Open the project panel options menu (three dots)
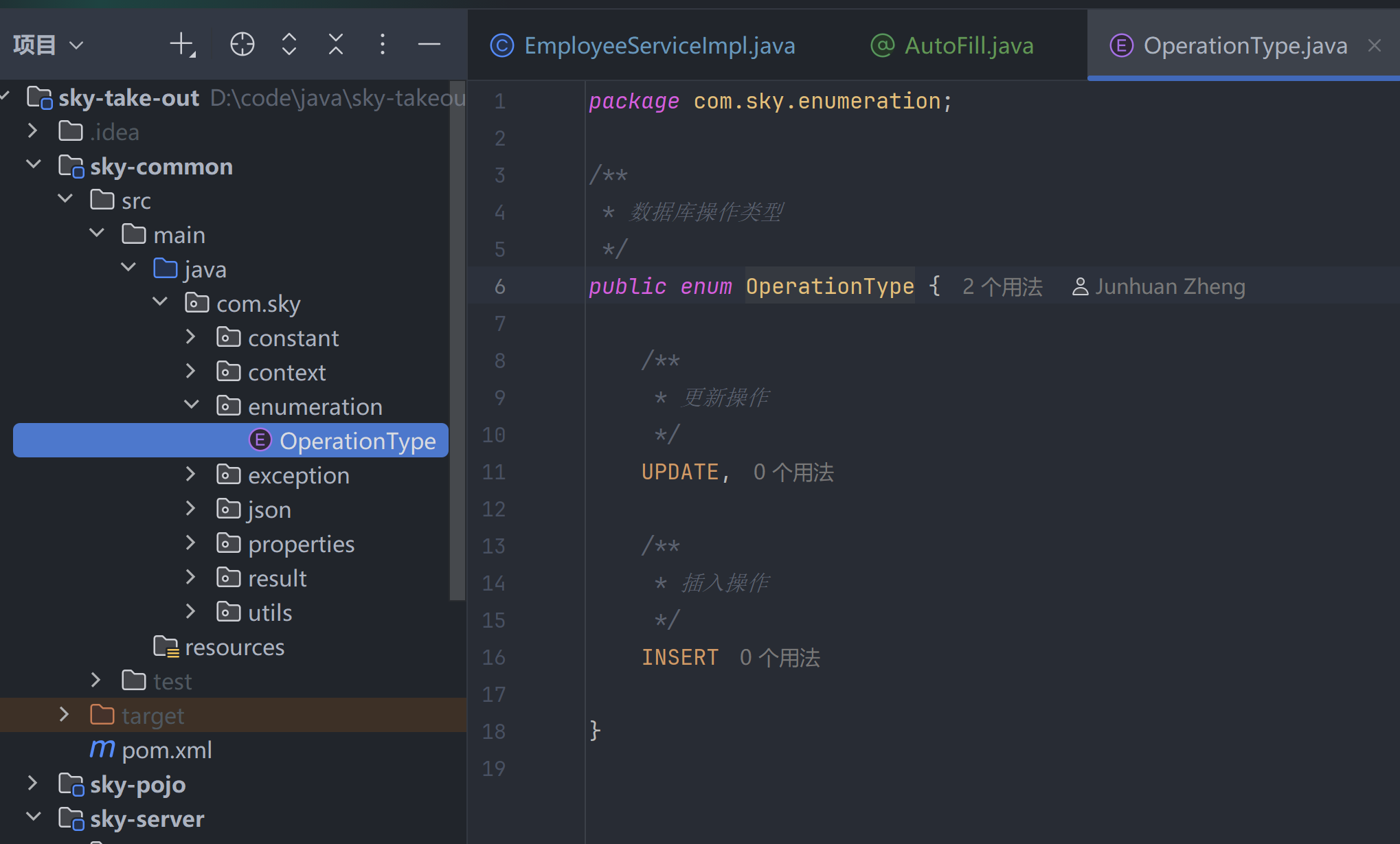 tap(383, 45)
